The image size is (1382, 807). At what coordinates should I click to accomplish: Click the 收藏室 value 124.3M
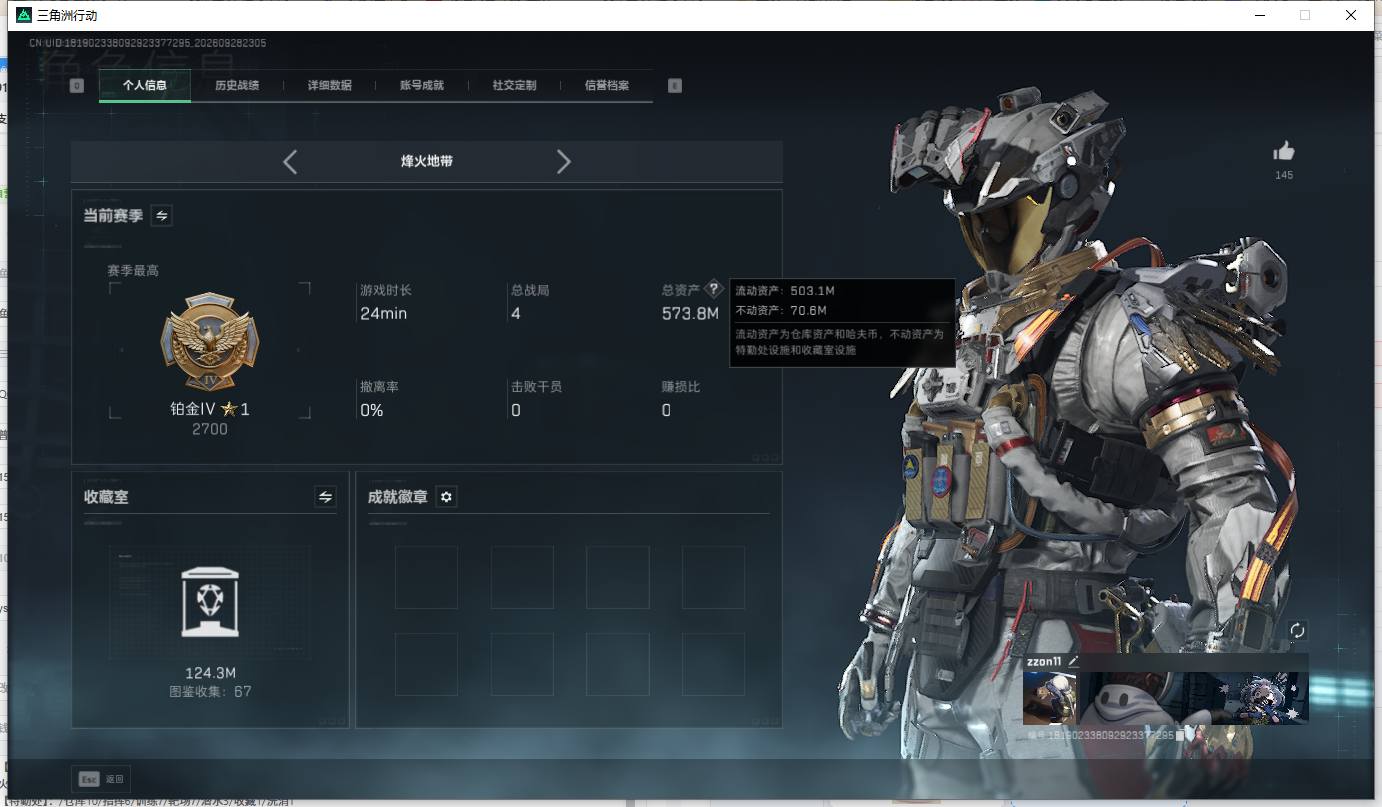(x=210, y=673)
